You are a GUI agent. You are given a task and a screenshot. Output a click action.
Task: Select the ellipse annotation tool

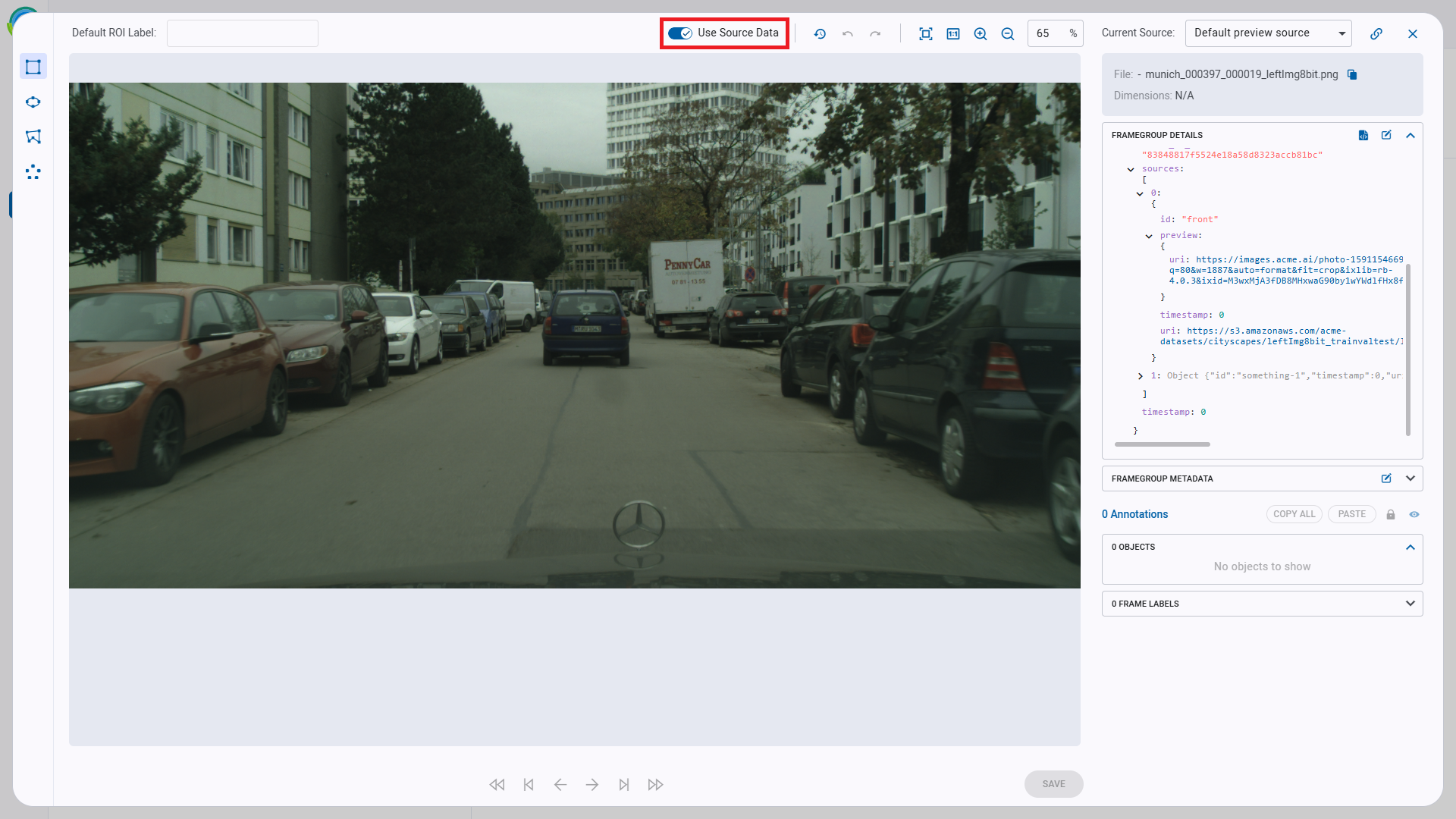[33, 102]
